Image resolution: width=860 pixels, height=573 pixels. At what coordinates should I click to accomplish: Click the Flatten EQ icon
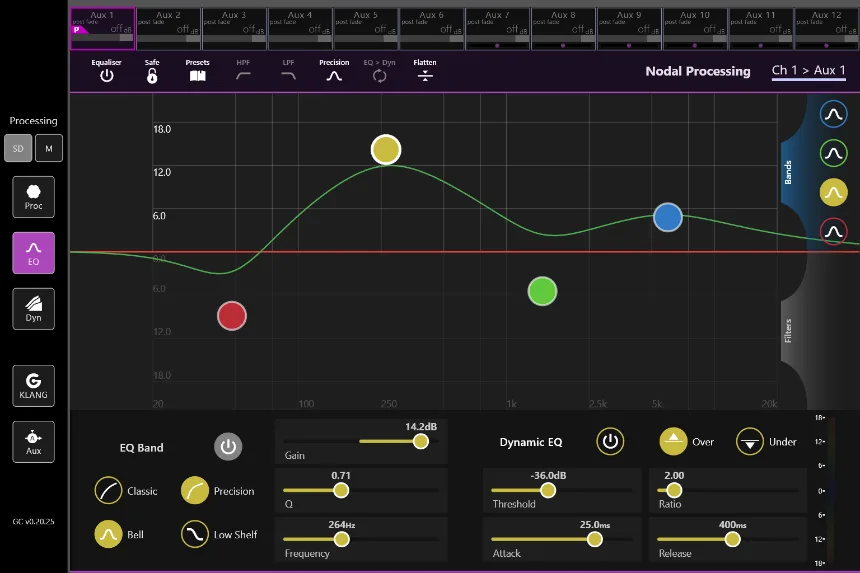pyautogui.click(x=425, y=76)
